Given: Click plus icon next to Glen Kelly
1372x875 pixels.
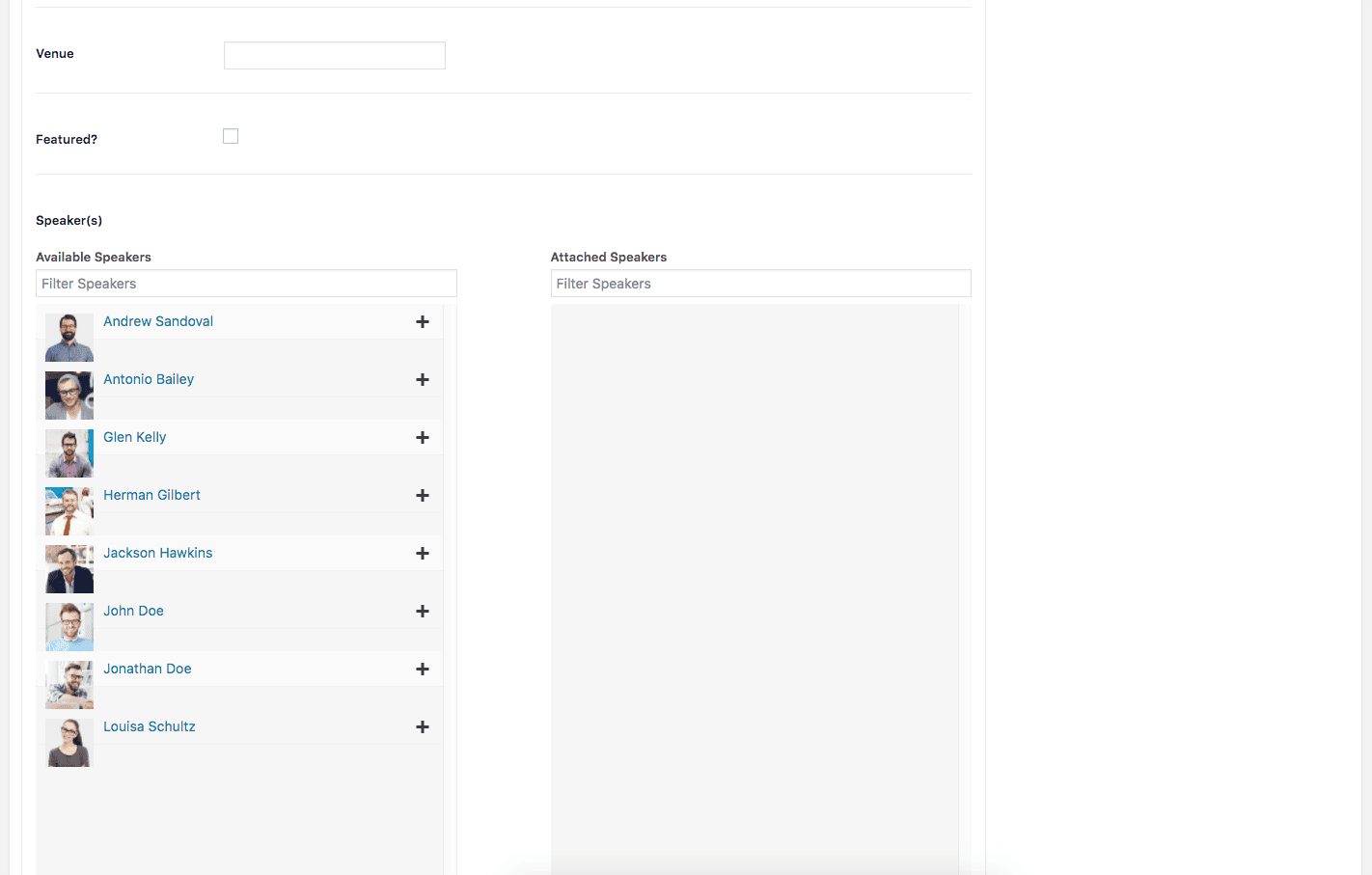Looking at the screenshot, I should pyautogui.click(x=422, y=438).
